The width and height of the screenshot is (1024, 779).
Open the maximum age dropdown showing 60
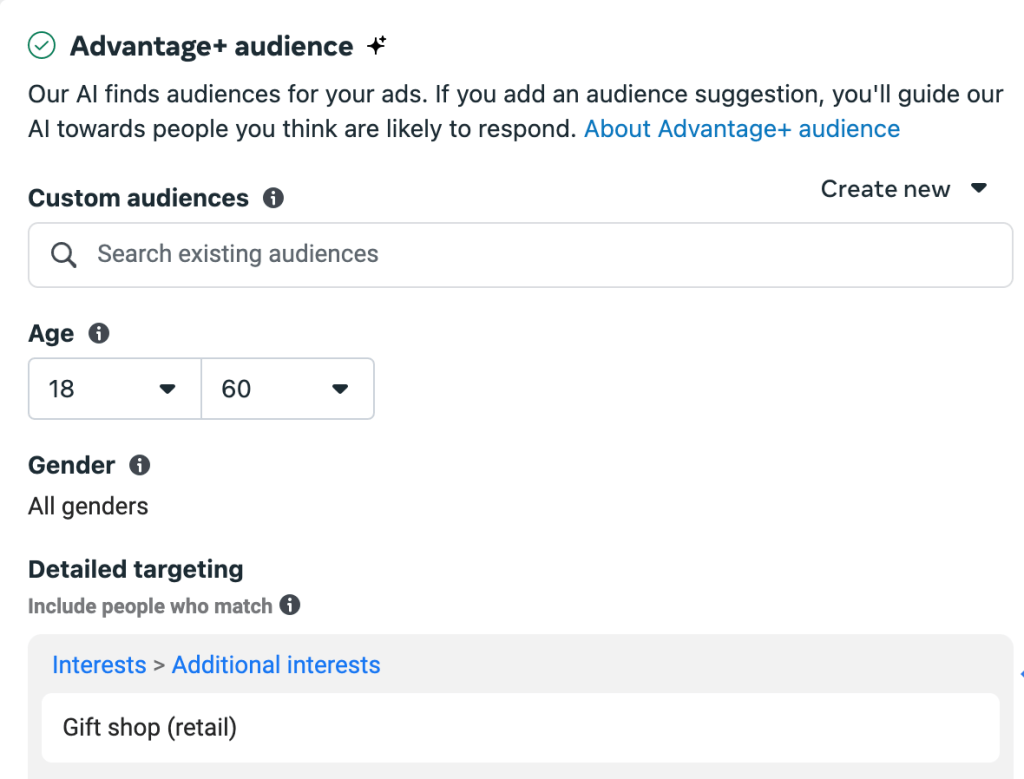click(x=287, y=389)
